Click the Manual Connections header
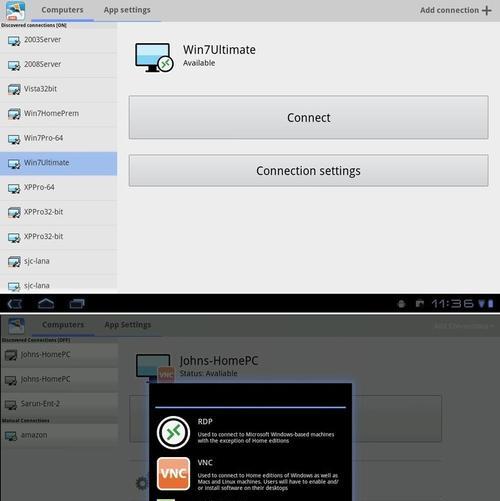 [x=26, y=421]
